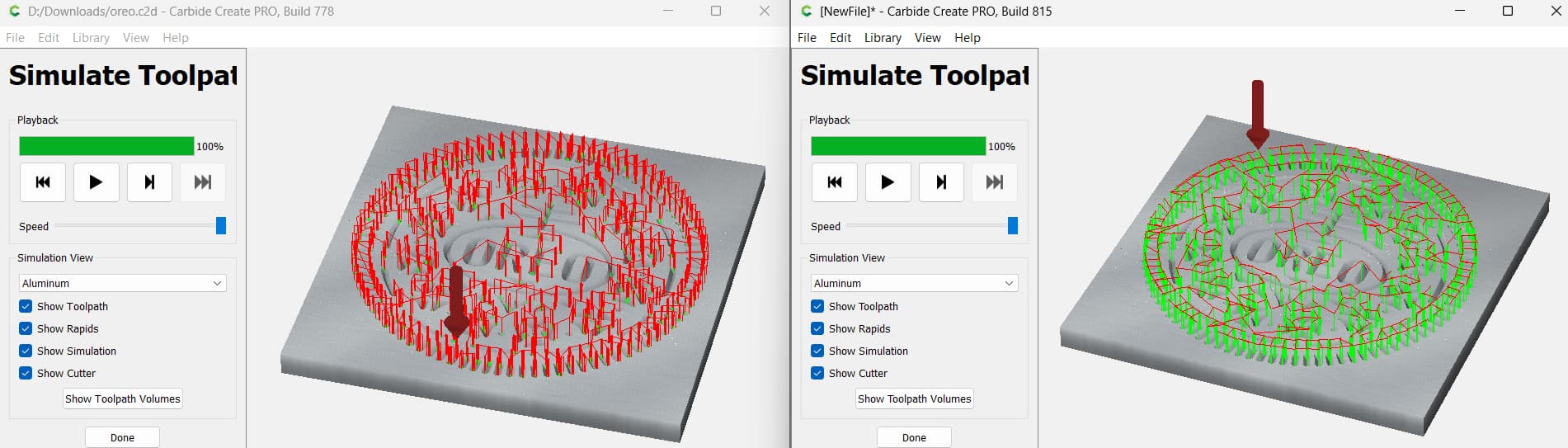This screenshot has width=1568, height=448.
Task: Step forward one move in Build 815 window
Action: (x=941, y=182)
